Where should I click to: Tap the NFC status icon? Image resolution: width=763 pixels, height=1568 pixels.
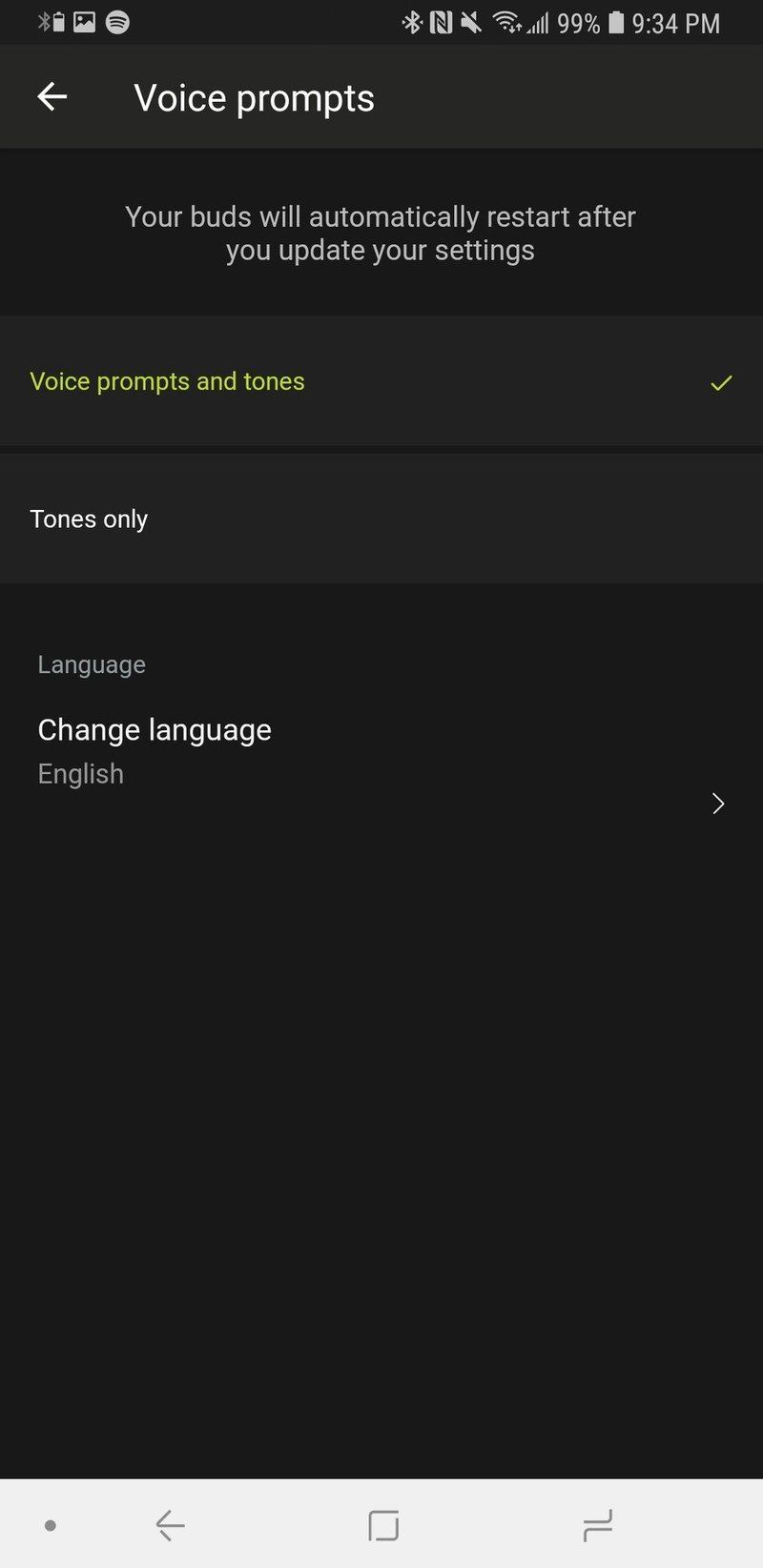pyautogui.click(x=441, y=22)
